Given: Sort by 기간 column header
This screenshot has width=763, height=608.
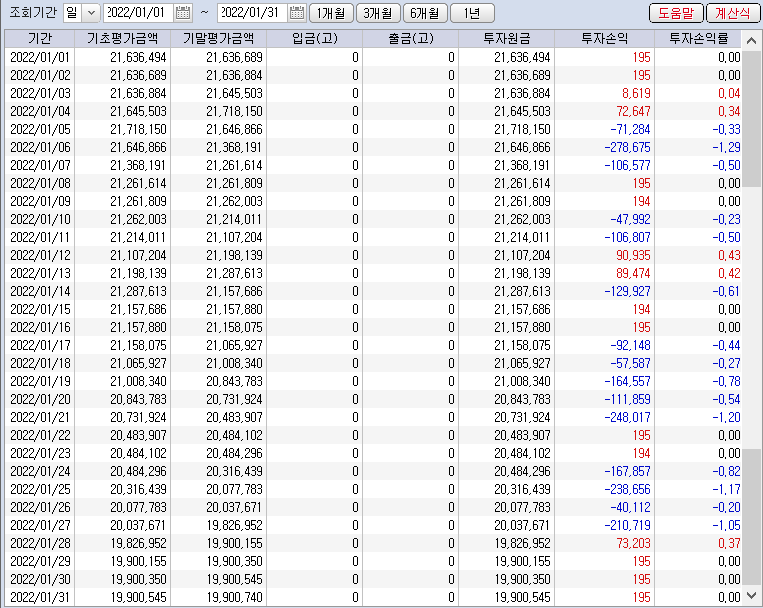Looking at the screenshot, I should [39, 38].
